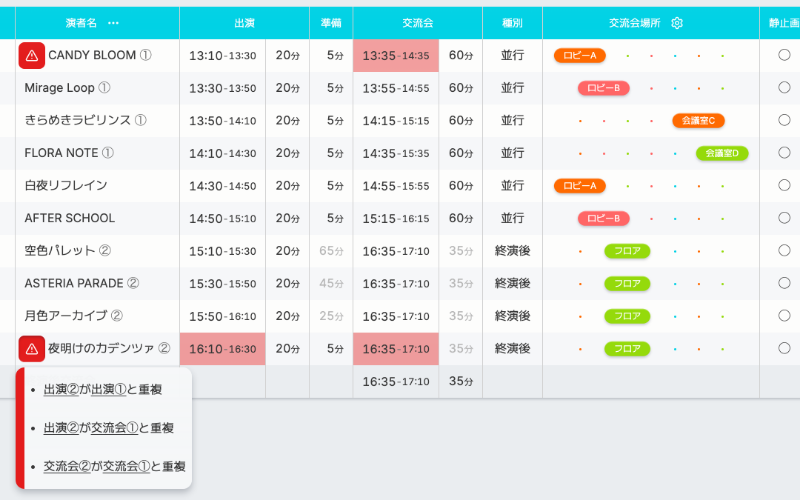The image size is (800, 500).
Task: Click the performer name きらめきラビリンス ①
Action: (x=86, y=120)
